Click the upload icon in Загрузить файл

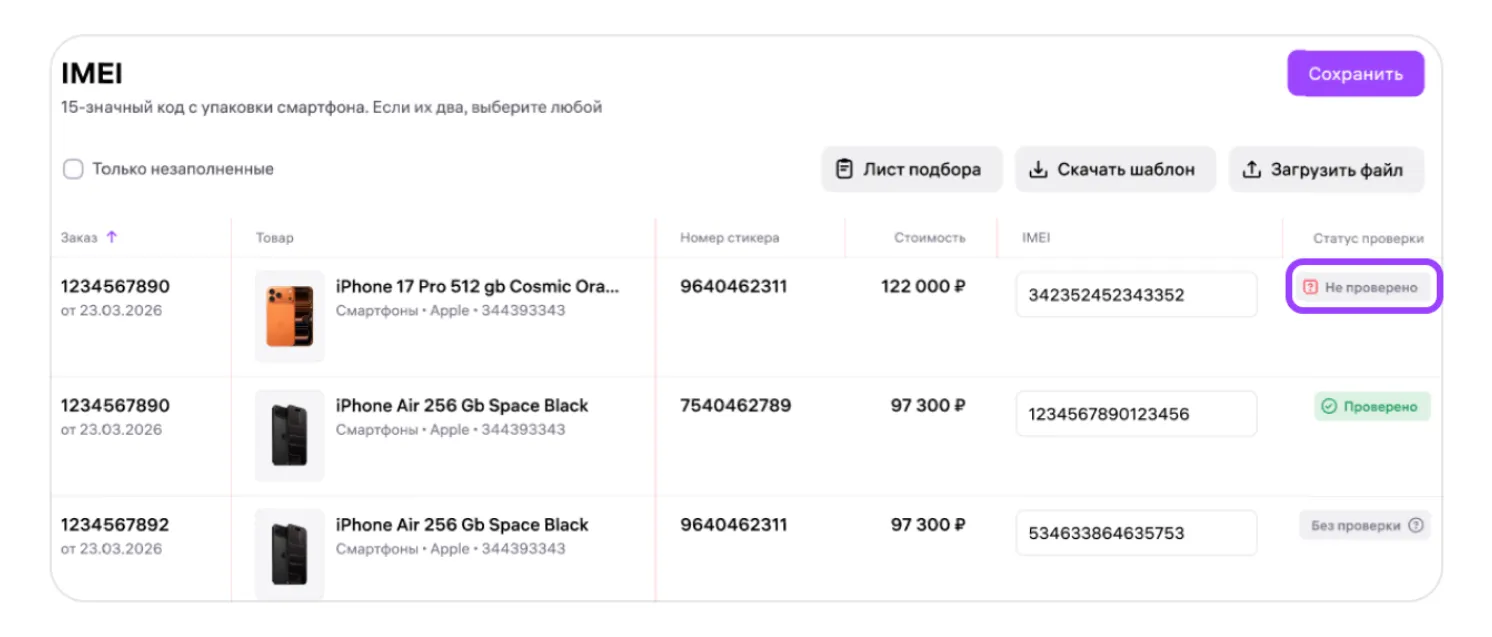1251,170
